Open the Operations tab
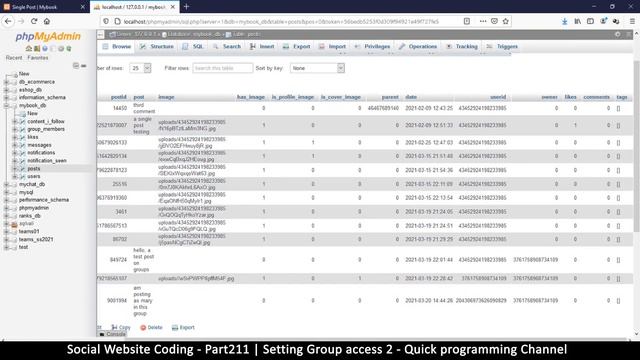This screenshot has height=360, width=640. point(418,47)
